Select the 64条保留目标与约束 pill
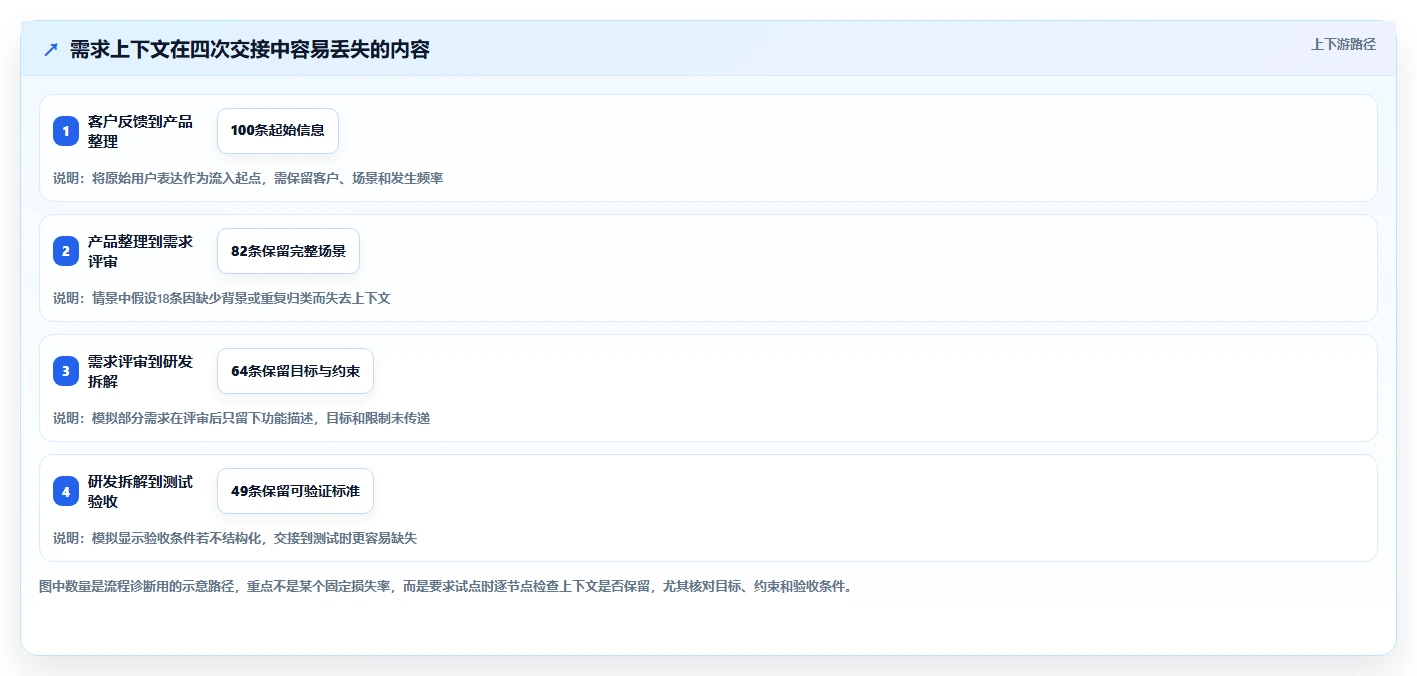Image resolution: width=1417 pixels, height=676 pixels. click(x=295, y=371)
